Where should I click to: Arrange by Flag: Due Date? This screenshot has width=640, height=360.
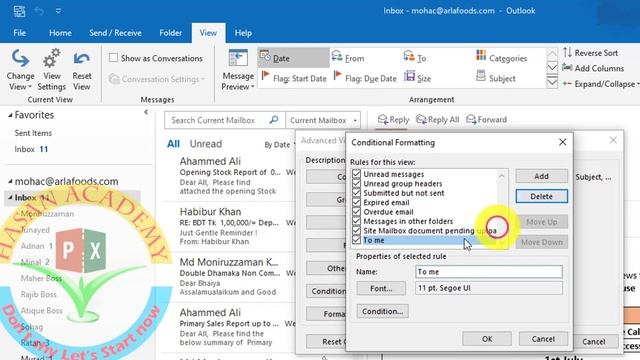[x=365, y=78]
